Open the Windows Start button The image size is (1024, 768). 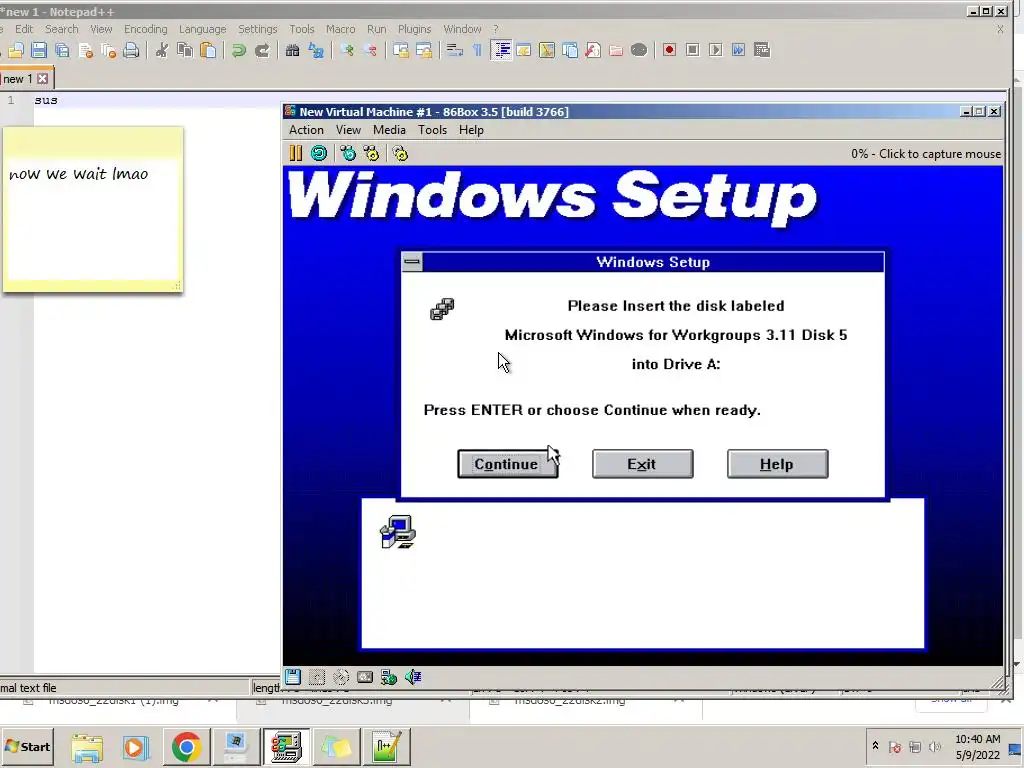(x=28, y=746)
